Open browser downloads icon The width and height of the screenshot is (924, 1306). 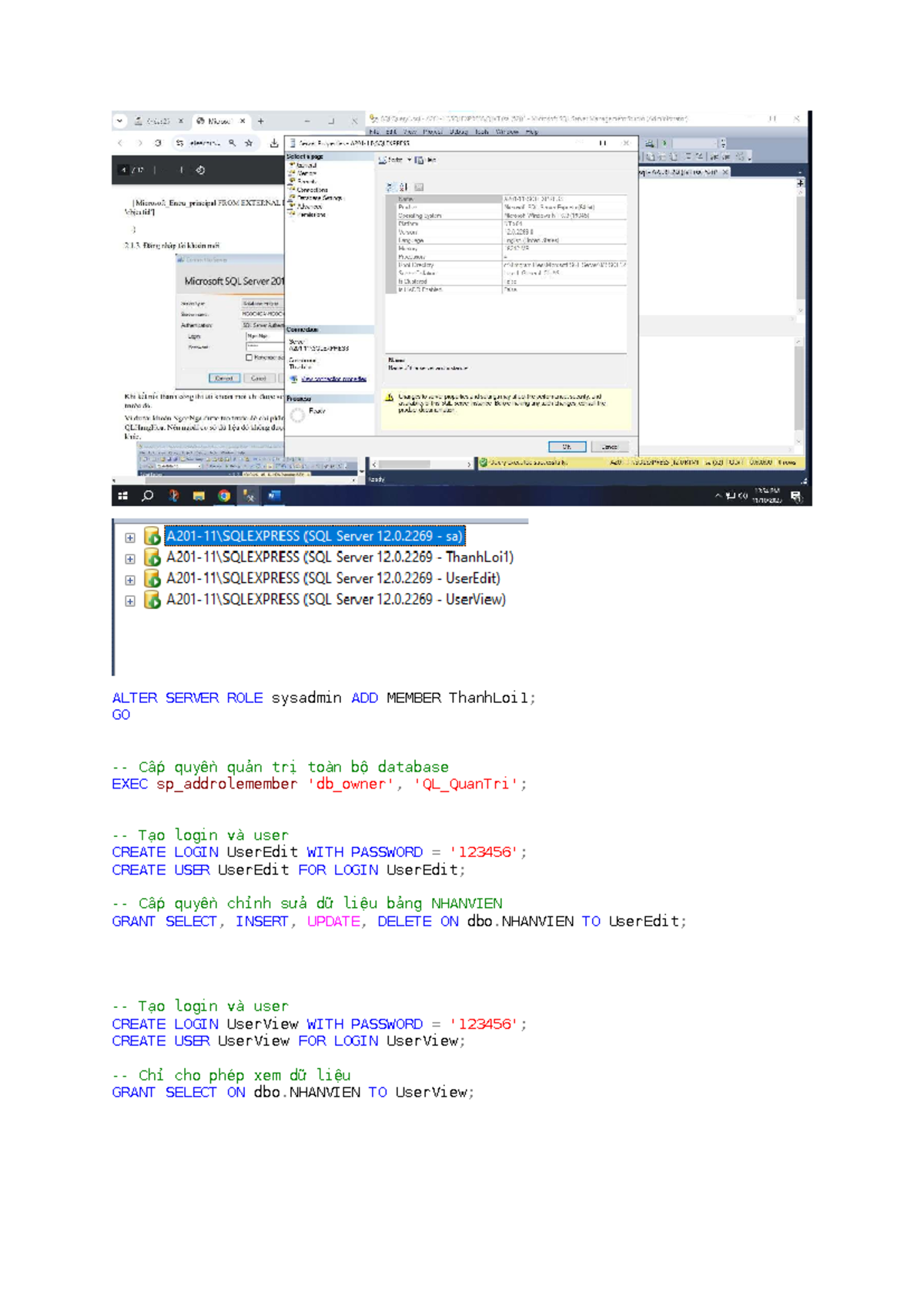click(274, 143)
